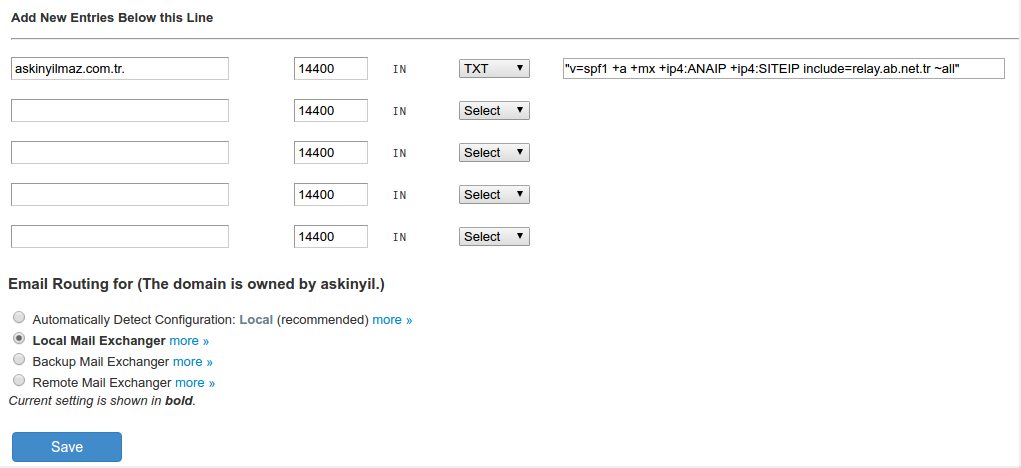Click the empty fifth row name field

(x=120, y=237)
